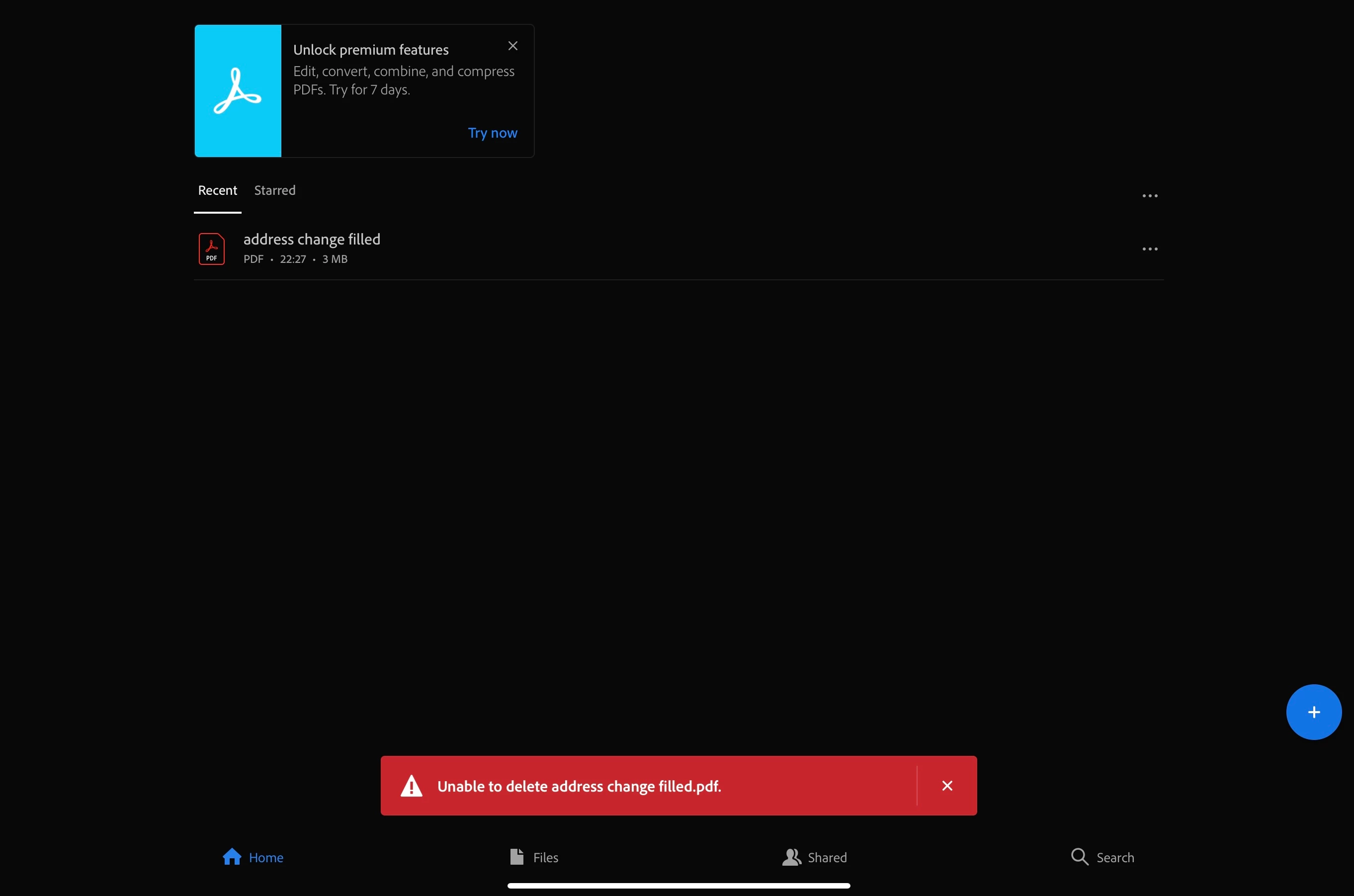Screen dimensions: 1354x896
Task: Click the warning triangle icon
Action: 411,786
